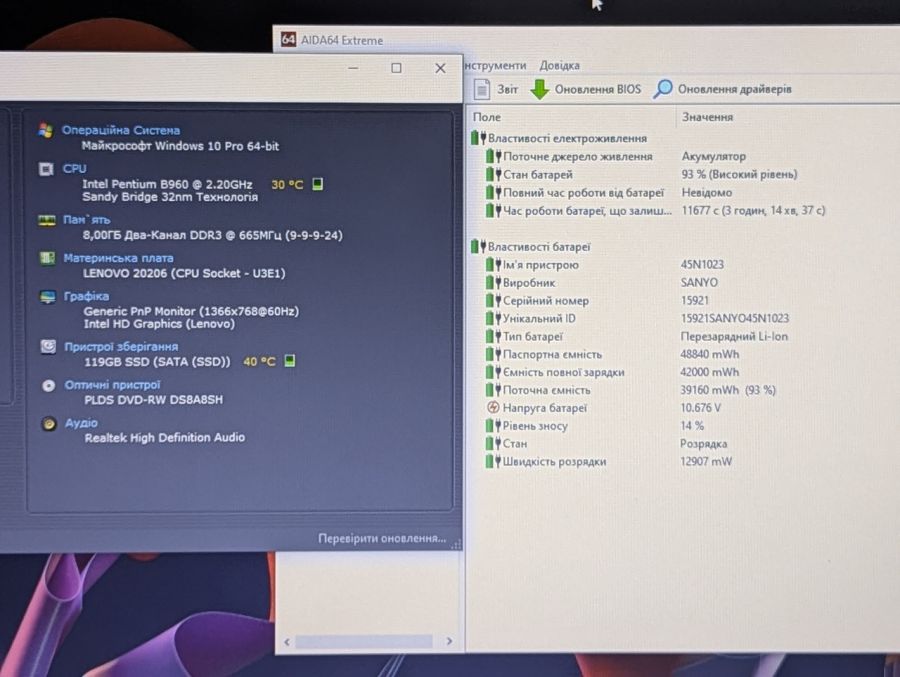Select the 48840 mWh design capacity value
The height and width of the screenshot is (677, 900).
click(709, 354)
